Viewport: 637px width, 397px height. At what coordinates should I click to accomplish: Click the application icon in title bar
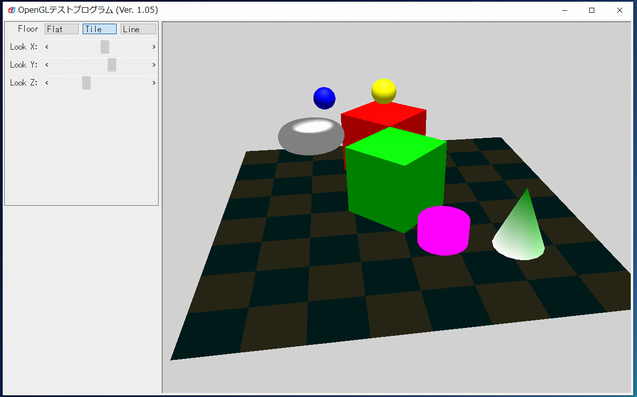11,10
